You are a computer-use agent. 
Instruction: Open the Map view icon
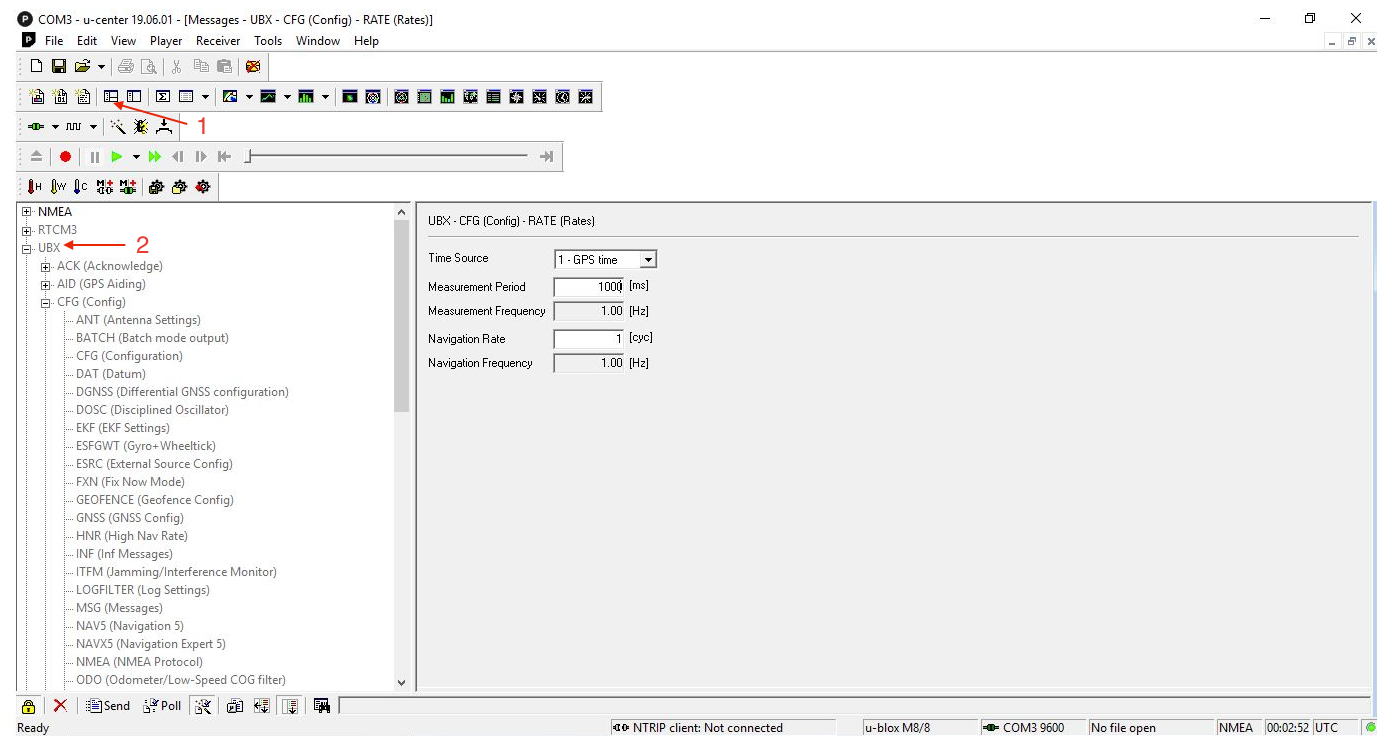coord(230,97)
